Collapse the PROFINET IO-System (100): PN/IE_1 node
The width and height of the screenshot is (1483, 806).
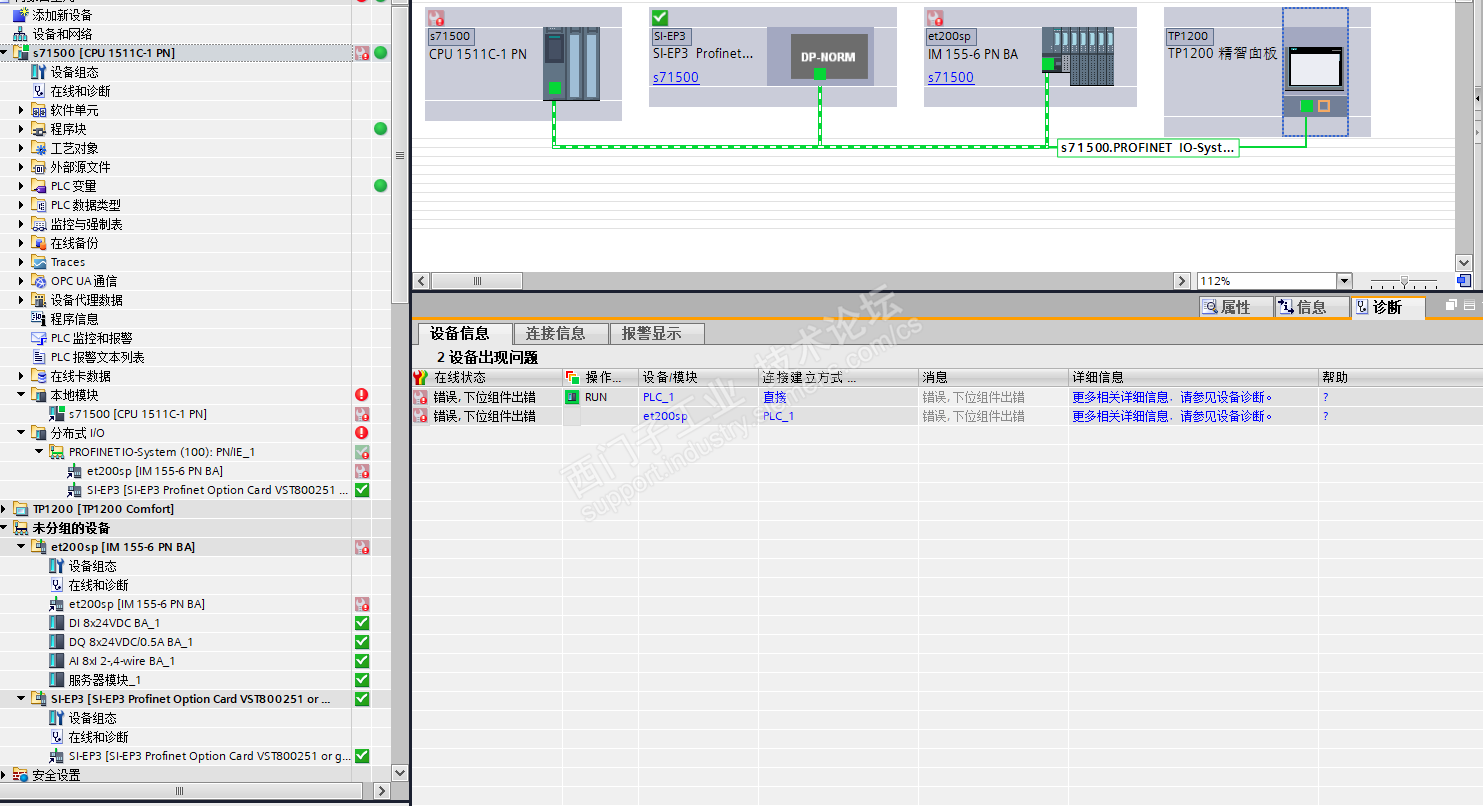click(40, 452)
